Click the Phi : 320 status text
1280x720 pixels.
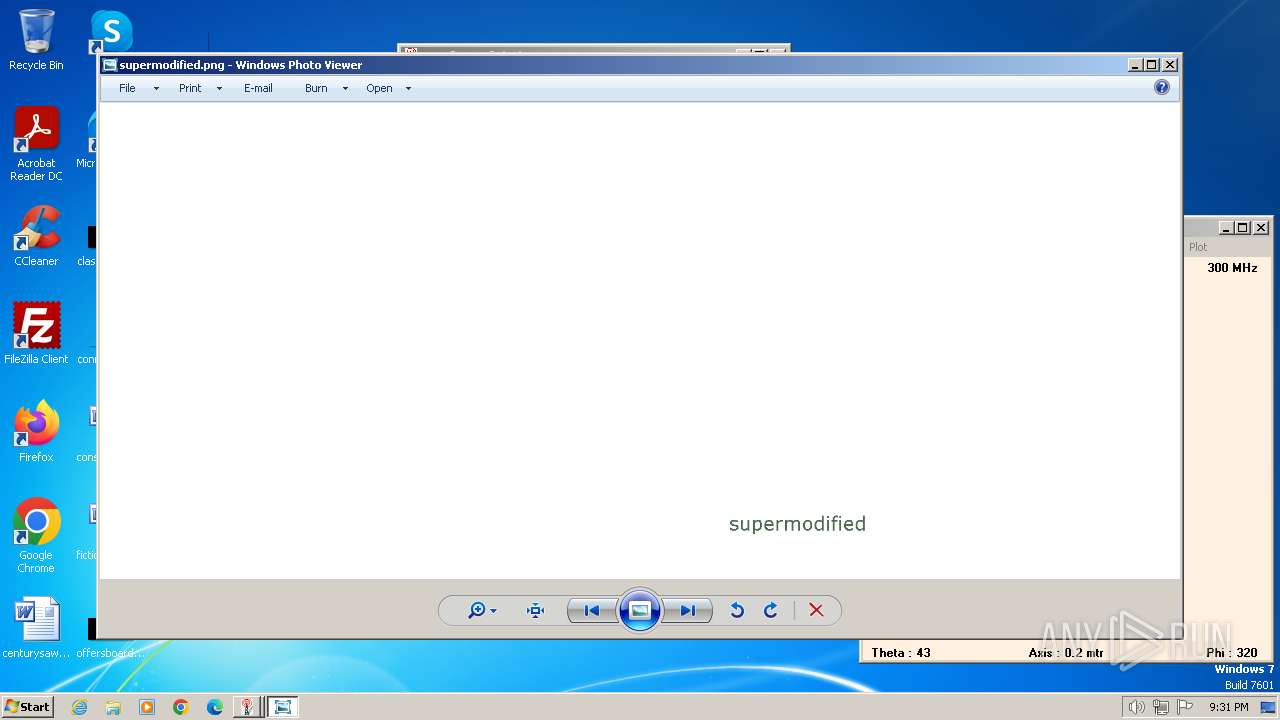1232,653
